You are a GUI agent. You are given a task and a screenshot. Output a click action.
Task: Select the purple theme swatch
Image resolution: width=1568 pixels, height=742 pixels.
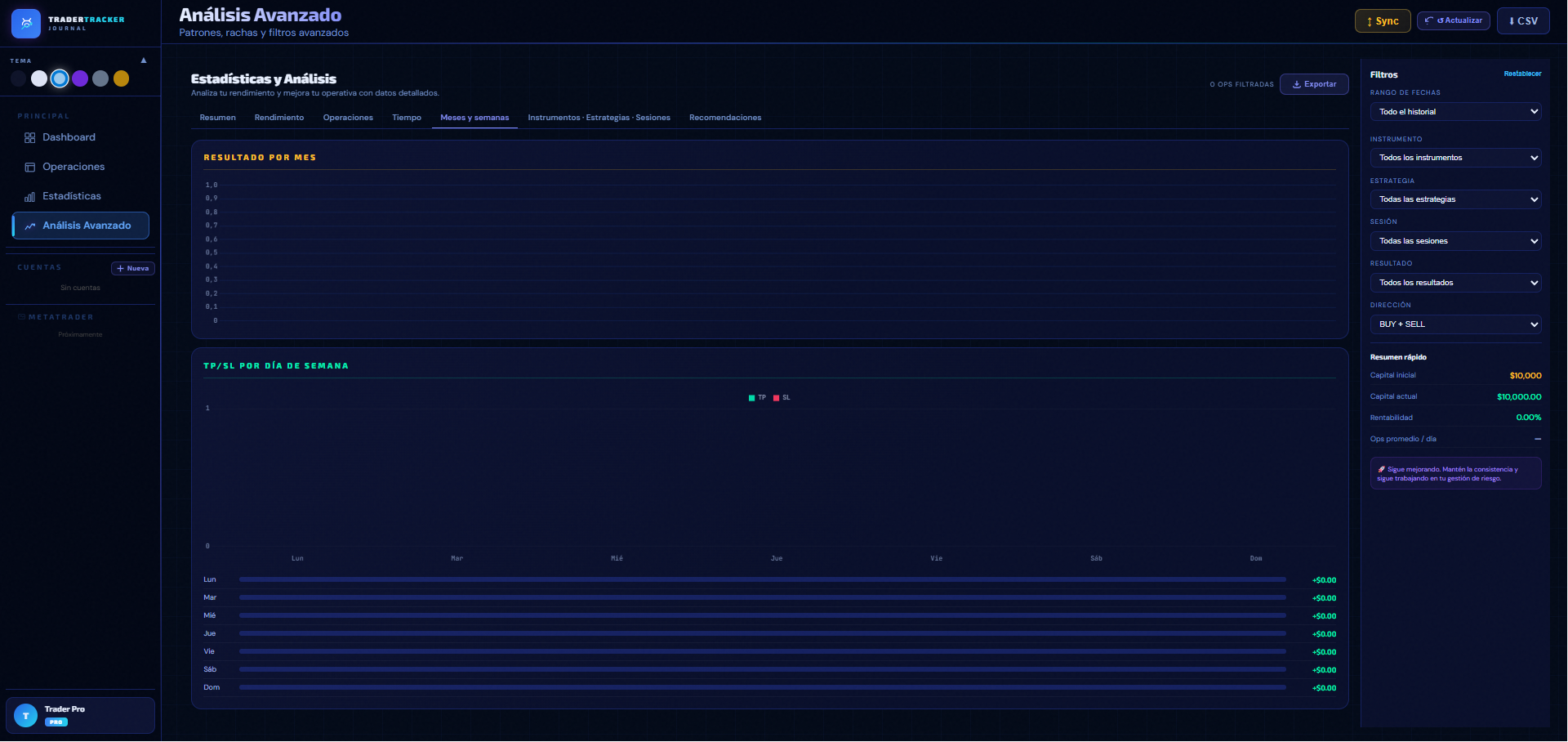(x=80, y=78)
